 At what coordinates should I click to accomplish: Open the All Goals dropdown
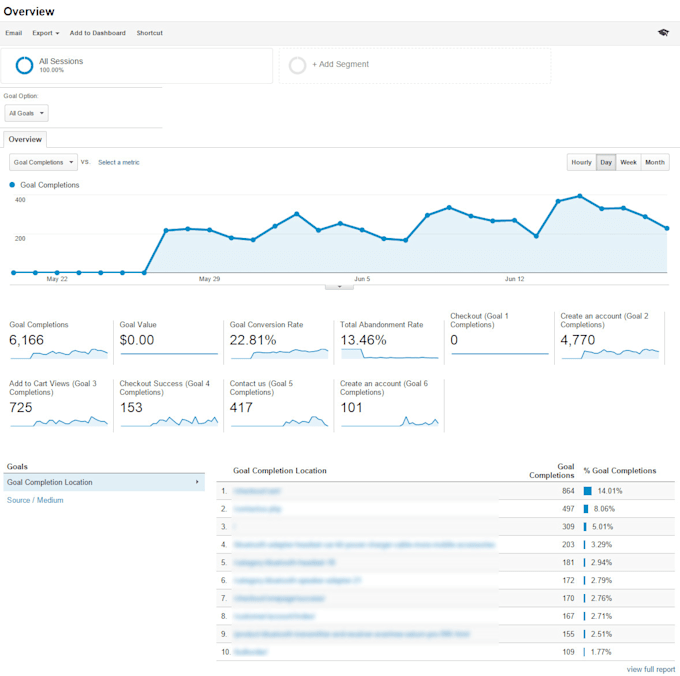26,113
